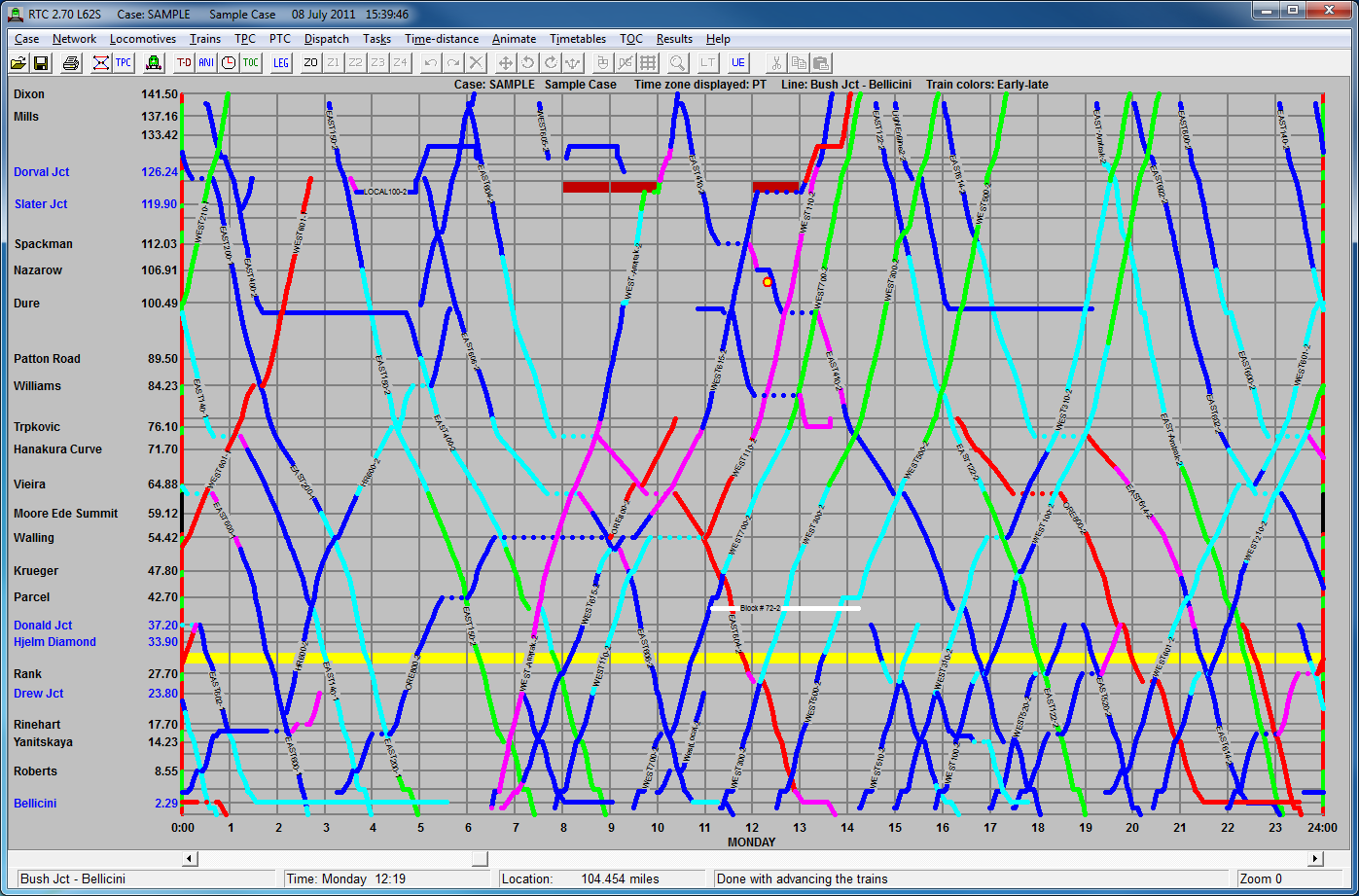The image size is (1359, 896).
Task: Click the horizontal scrollbar thumb
Action: tap(480, 859)
